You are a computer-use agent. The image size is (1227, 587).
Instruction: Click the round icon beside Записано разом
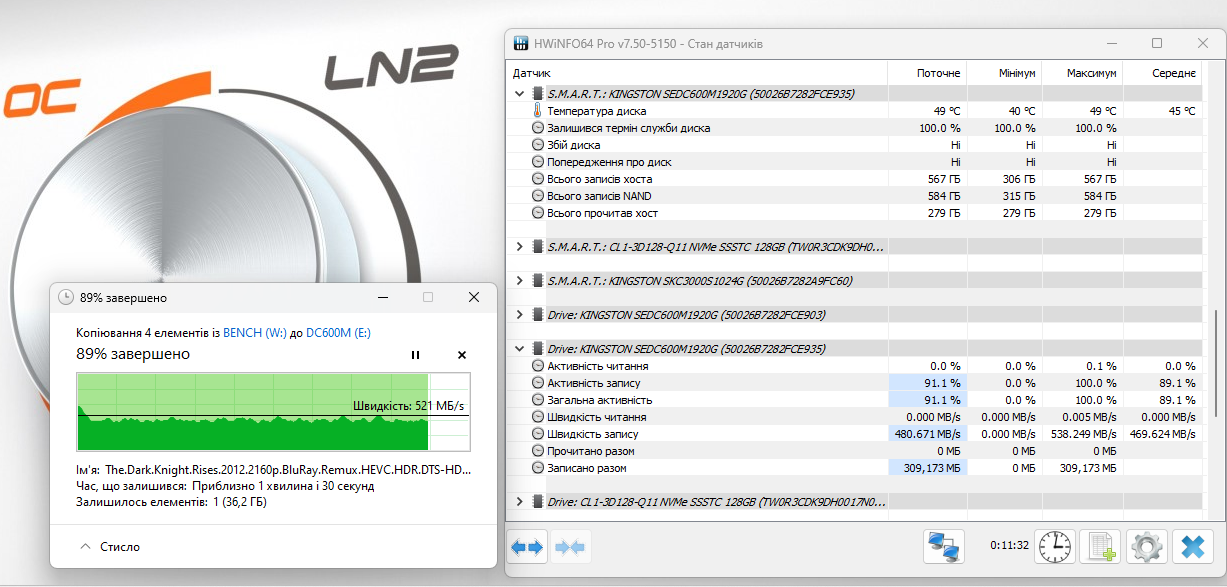point(538,468)
